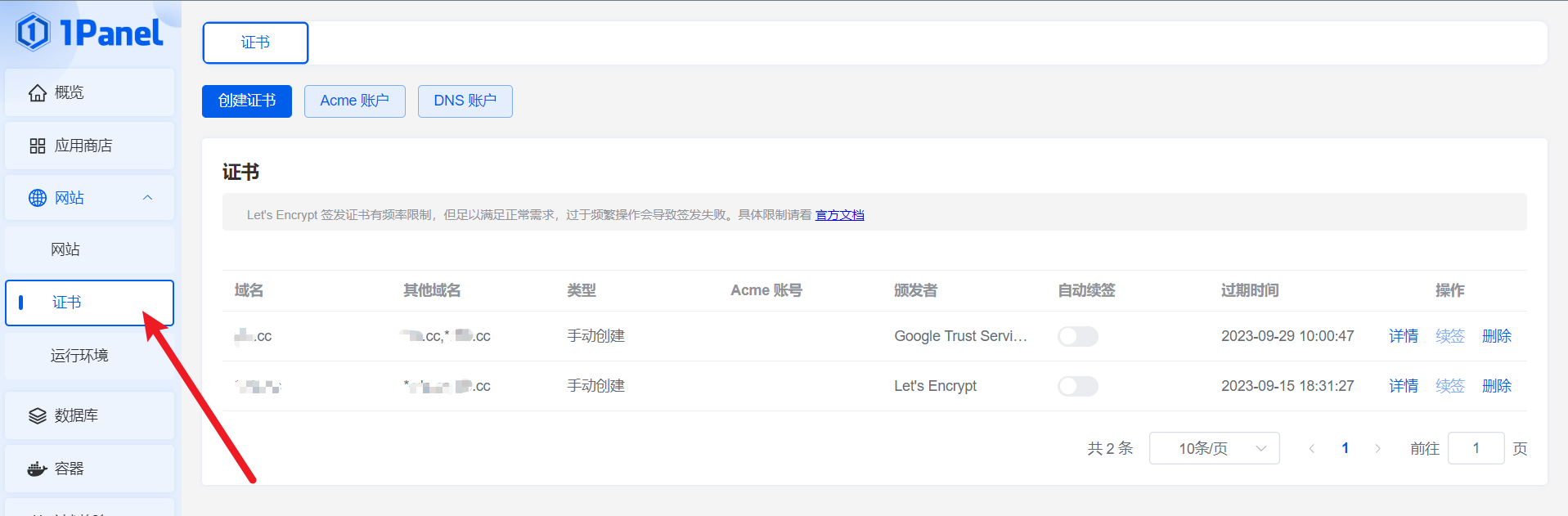Click the 共 2 条 total count
Screen dimensions: 1568x516
pos(1110,448)
